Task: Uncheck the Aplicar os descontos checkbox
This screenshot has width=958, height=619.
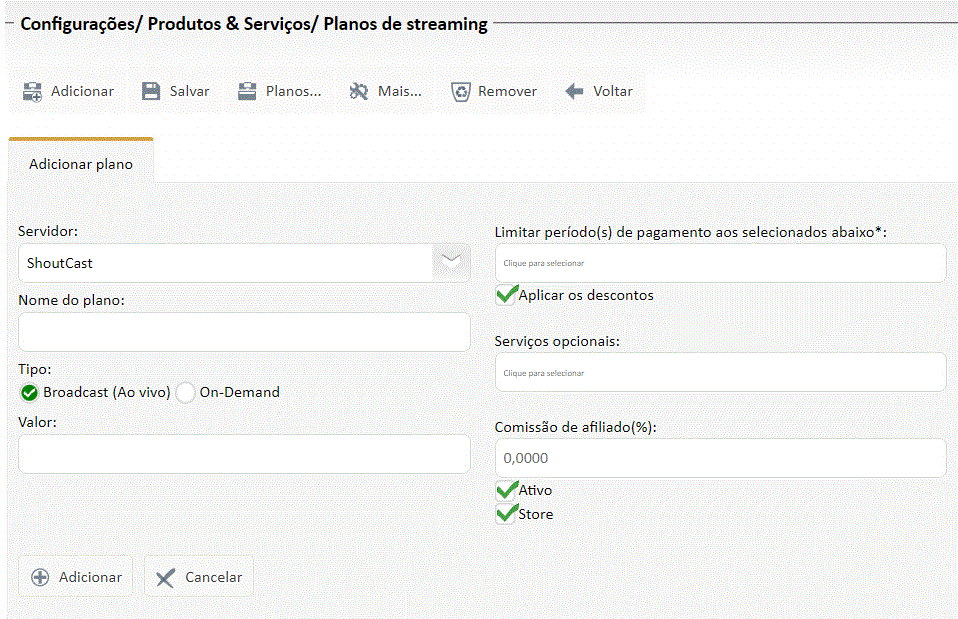Action: (506, 295)
